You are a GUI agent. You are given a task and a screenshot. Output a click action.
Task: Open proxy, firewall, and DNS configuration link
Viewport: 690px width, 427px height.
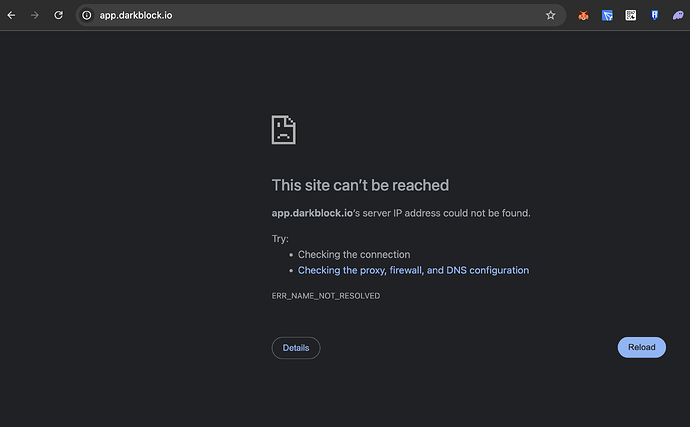413,270
